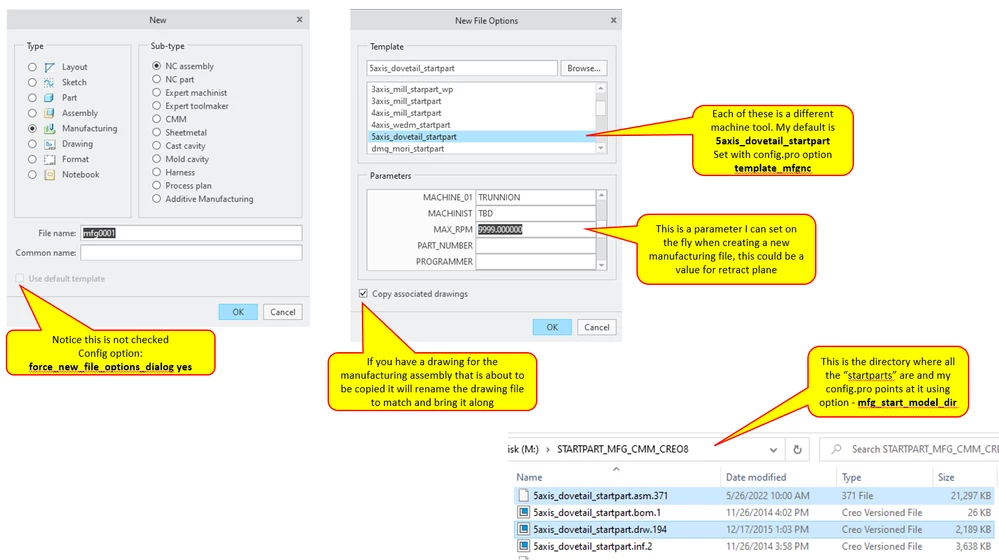
Task: Click the Drawing type icon
Action: tap(50, 144)
